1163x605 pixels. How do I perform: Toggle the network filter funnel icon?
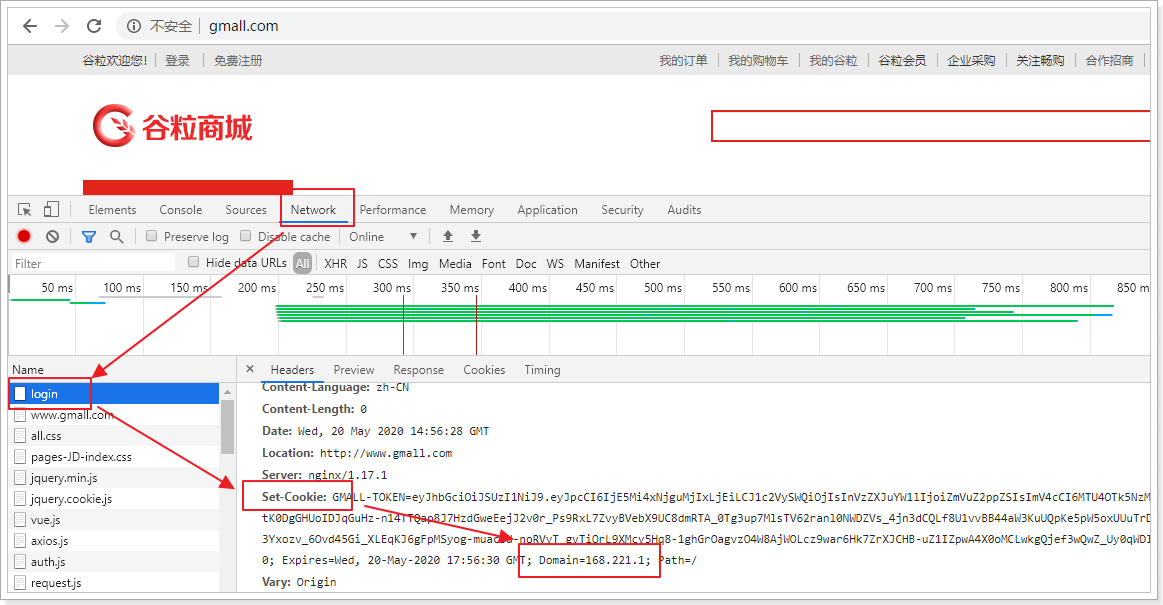[89, 237]
